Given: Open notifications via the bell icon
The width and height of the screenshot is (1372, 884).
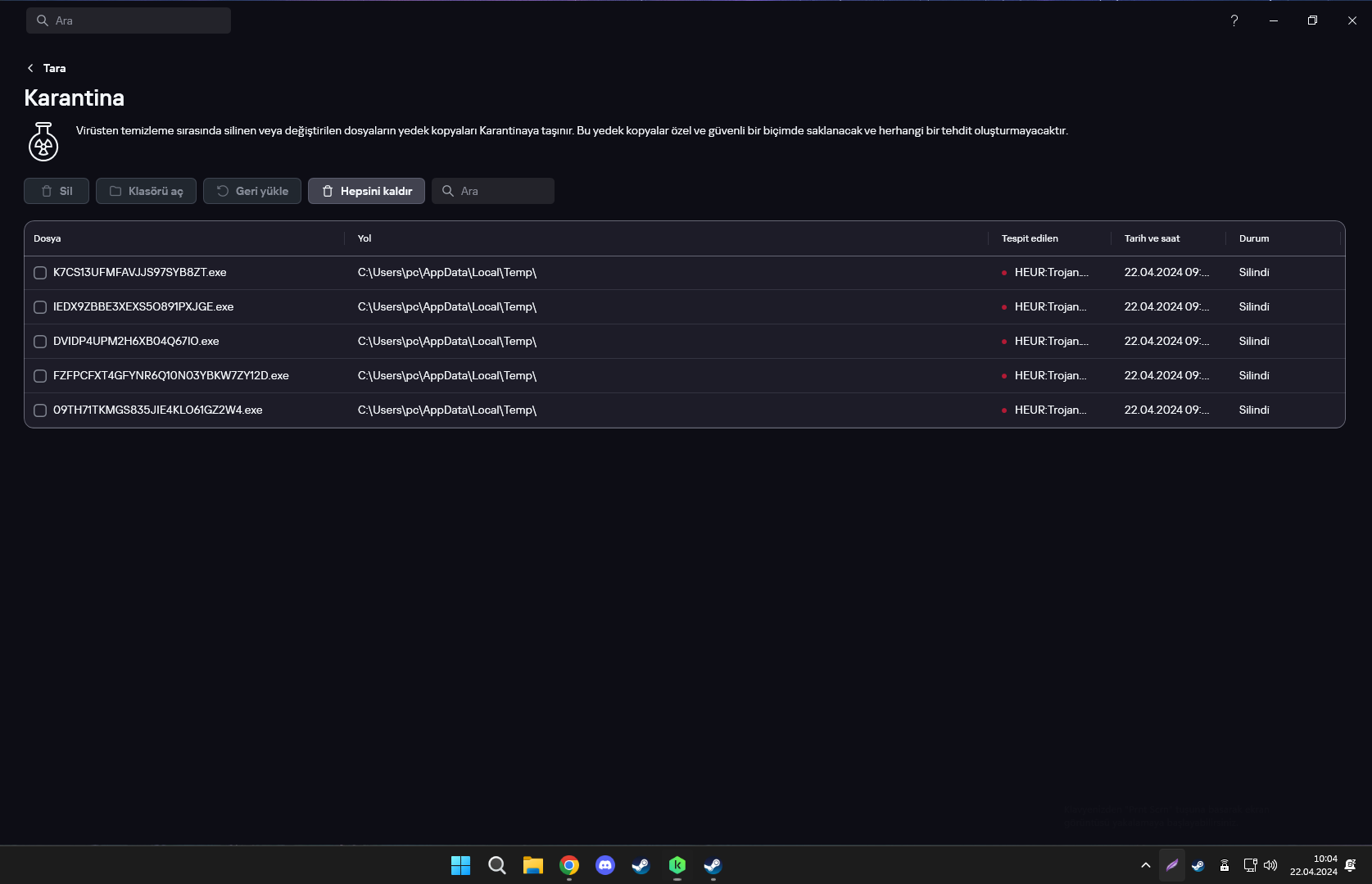Looking at the screenshot, I should pyautogui.click(x=1350, y=865).
